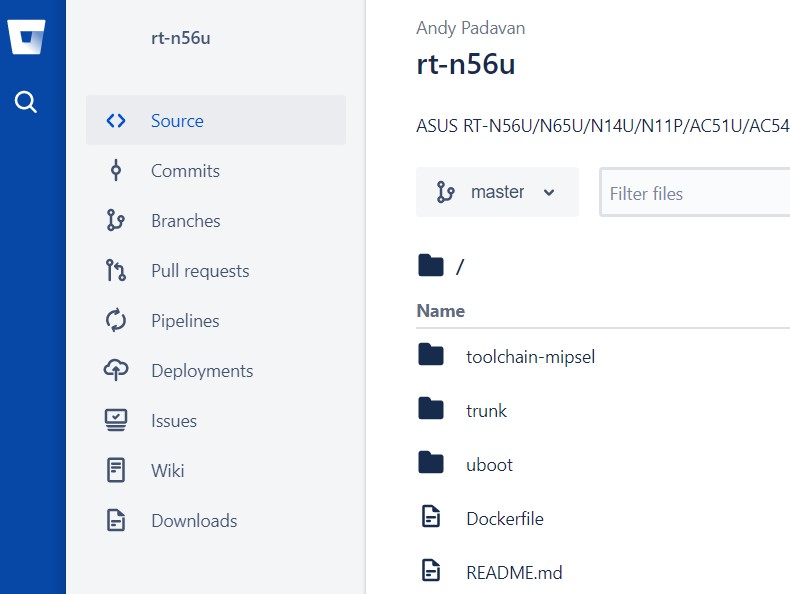Open the Dockerfile file entry
790x594 pixels.
click(505, 518)
